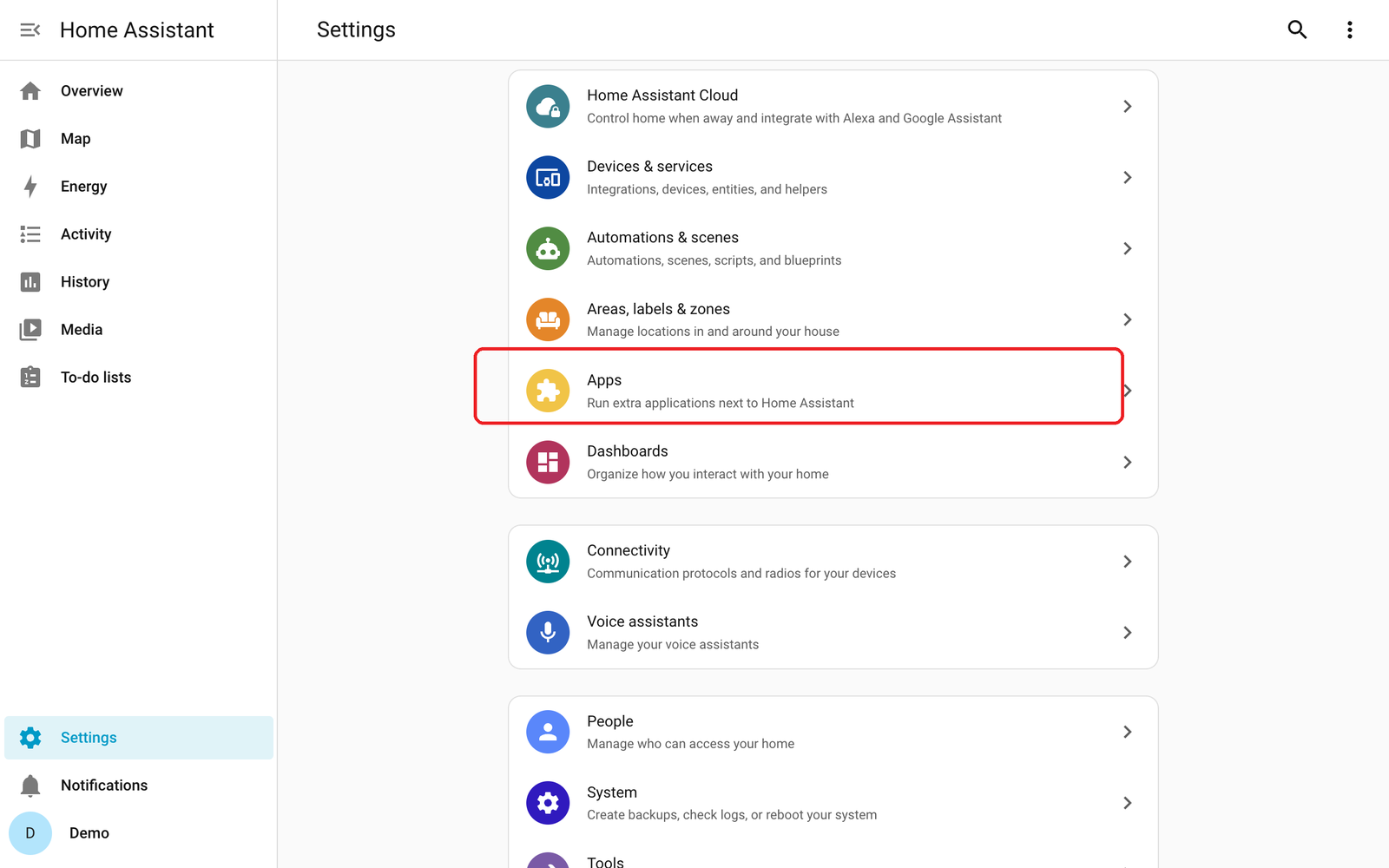Click 'Manage who can access your home' text

point(690,744)
